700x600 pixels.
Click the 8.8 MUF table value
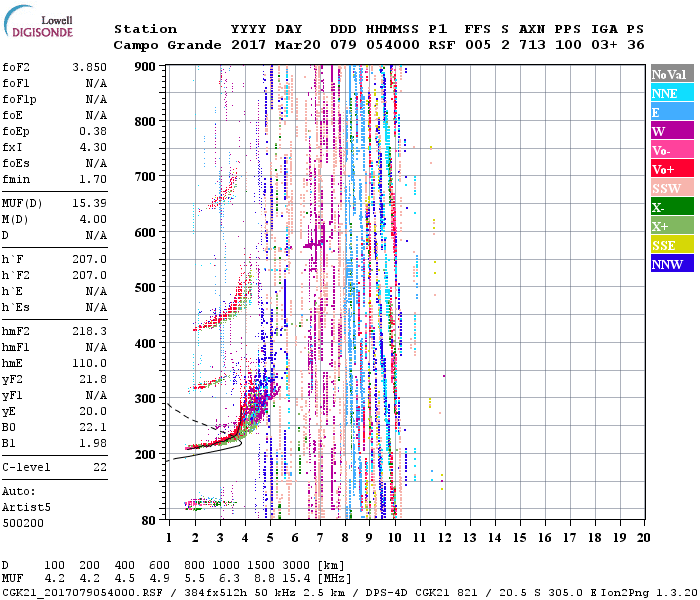(x=264, y=578)
